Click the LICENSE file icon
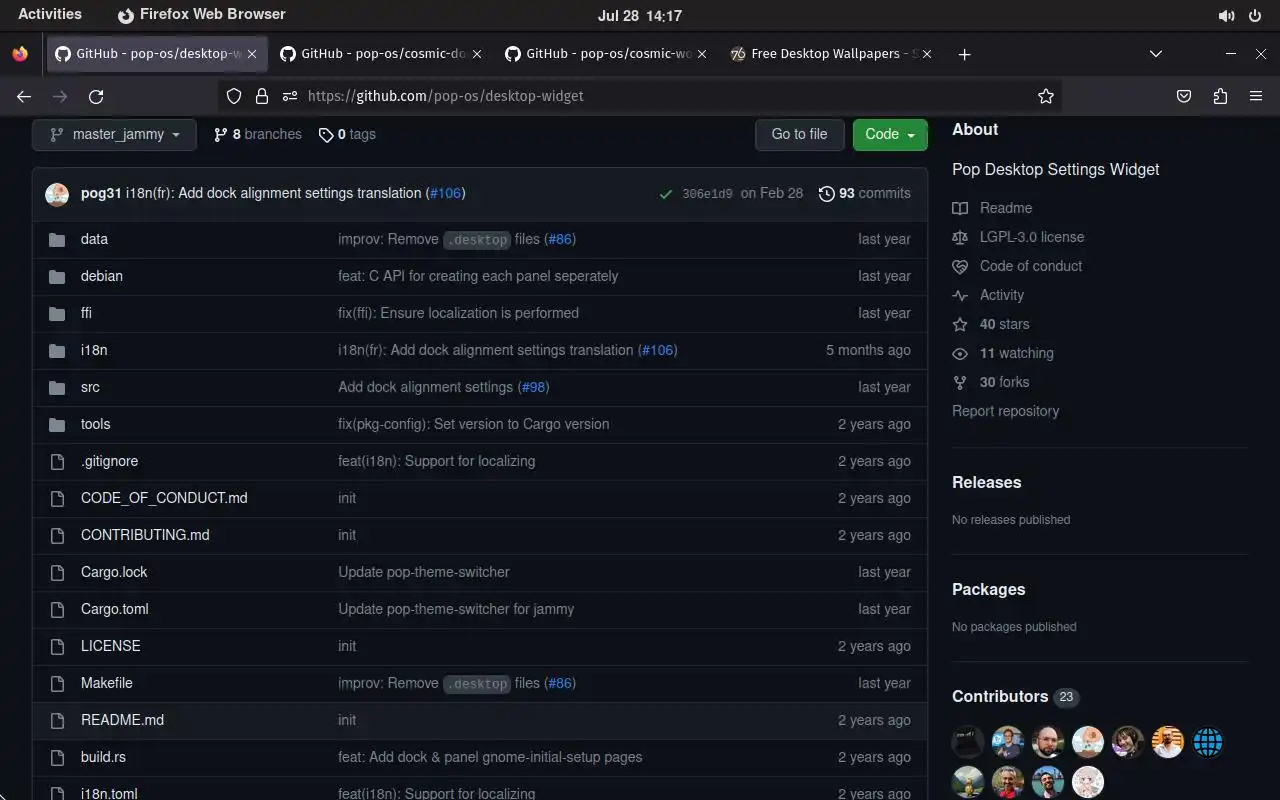Viewport: 1280px width, 800px height. pyautogui.click(x=57, y=646)
